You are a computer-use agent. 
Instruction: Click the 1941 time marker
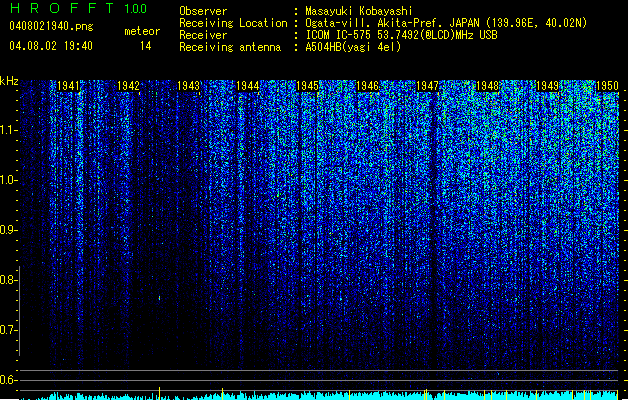[69, 86]
